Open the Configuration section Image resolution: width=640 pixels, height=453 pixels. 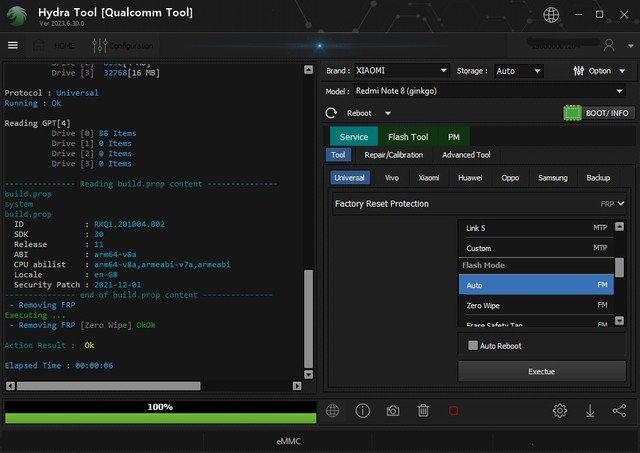pos(122,45)
